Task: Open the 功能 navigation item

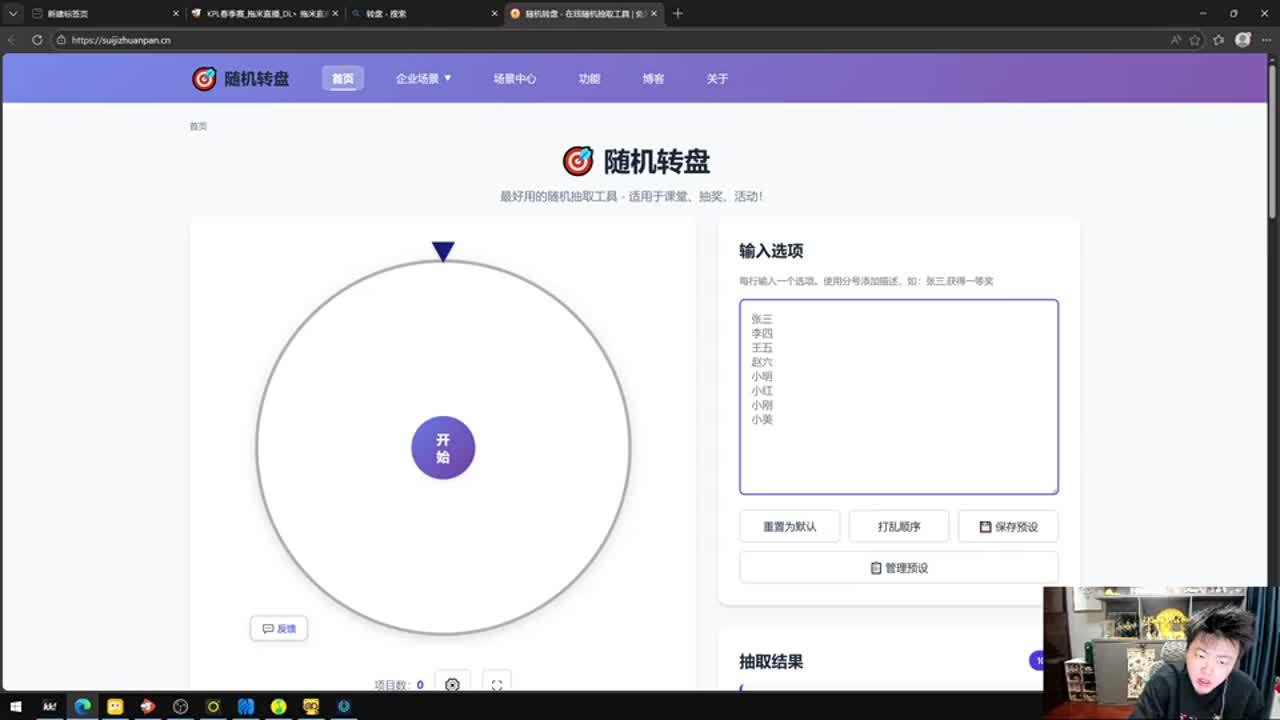Action: [x=589, y=79]
